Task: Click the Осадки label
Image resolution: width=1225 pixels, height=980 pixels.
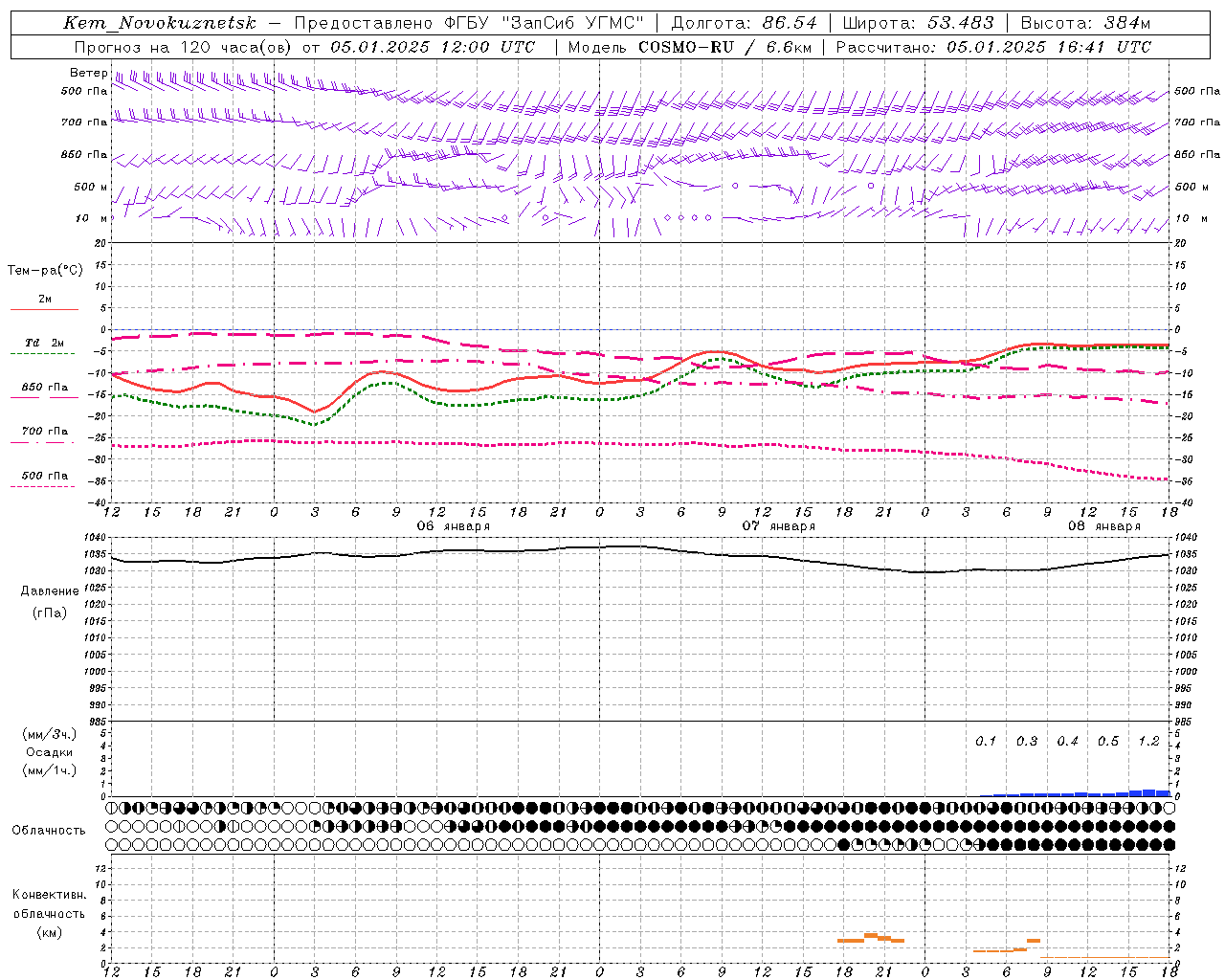Action: (x=50, y=752)
